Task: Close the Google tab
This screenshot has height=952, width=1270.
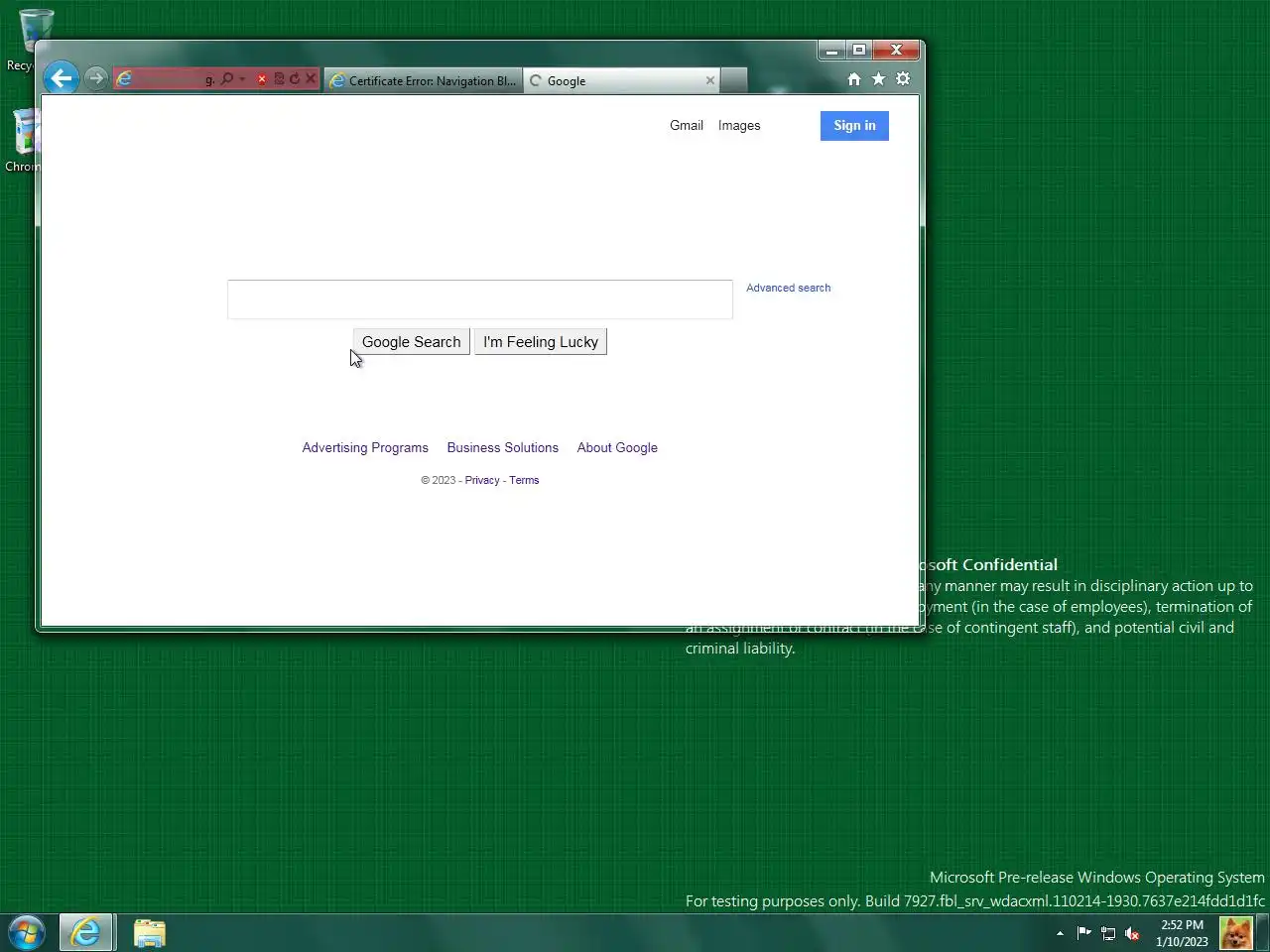Action: coord(710,81)
